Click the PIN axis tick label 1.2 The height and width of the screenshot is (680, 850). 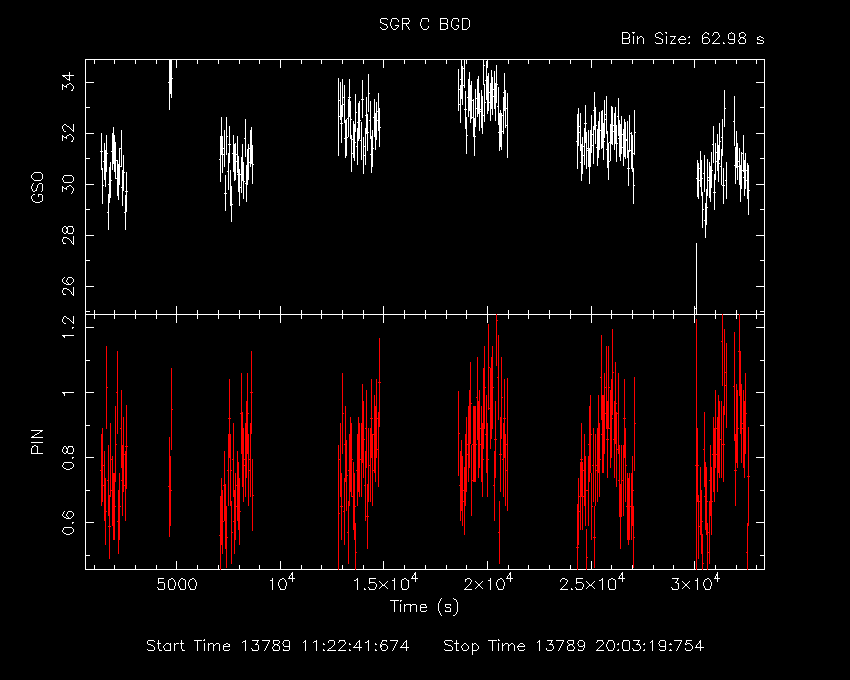[68, 327]
